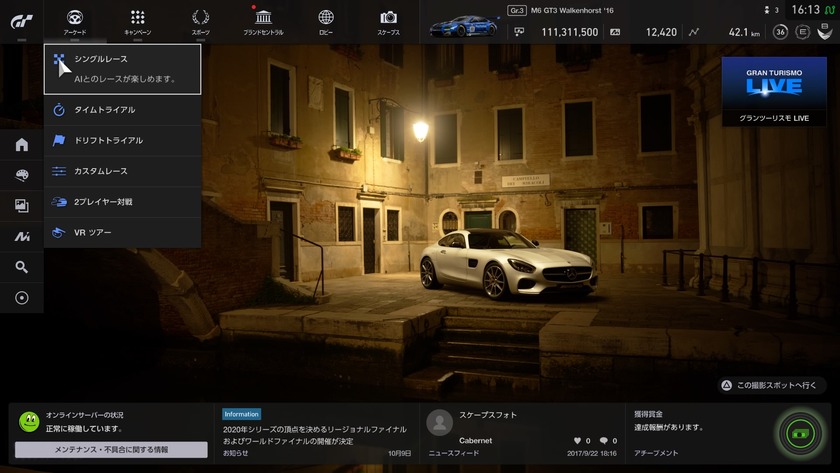The height and width of the screenshot is (473, 840).
Task: Open the Achievement (アチーブメント) link
Action: coord(656,453)
